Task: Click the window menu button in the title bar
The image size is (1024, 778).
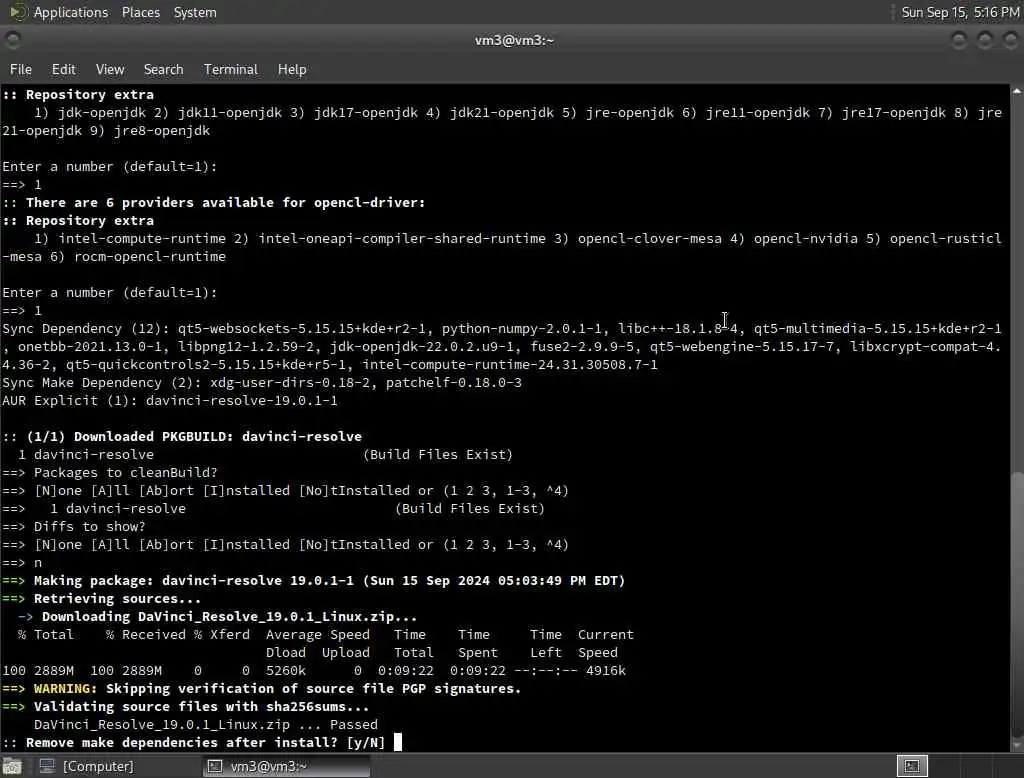Action: (12, 41)
